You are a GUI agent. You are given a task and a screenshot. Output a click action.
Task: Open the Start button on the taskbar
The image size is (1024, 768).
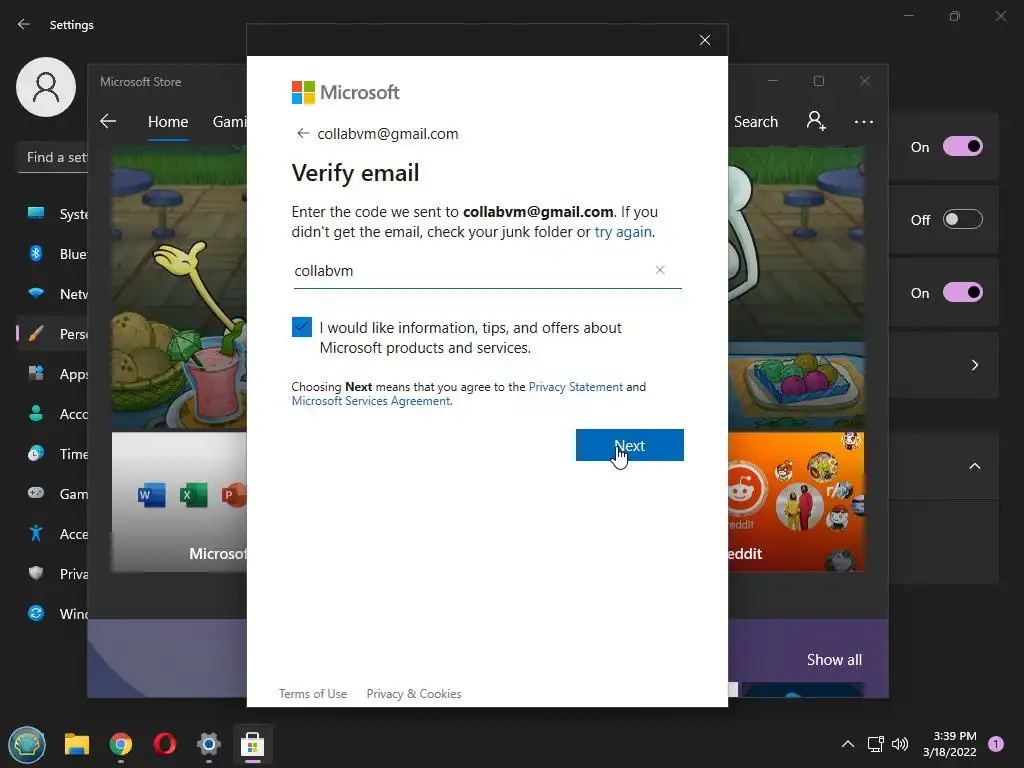pos(27,744)
